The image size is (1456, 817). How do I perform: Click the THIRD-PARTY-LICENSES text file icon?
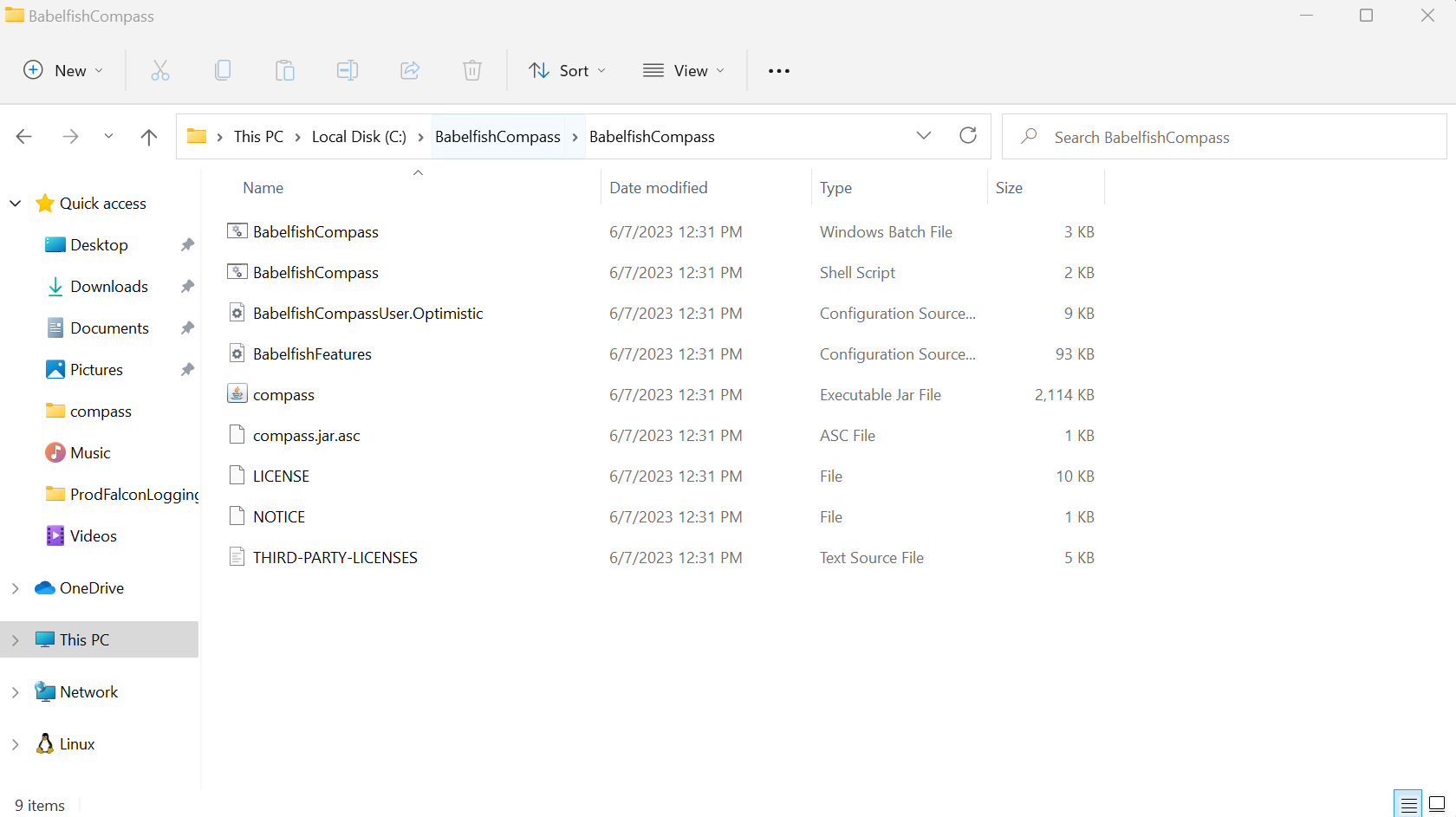(x=237, y=557)
